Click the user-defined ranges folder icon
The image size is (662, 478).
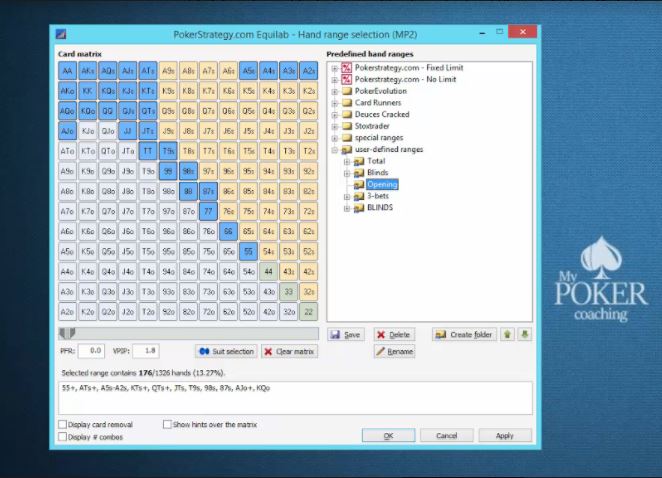coord(347,149)
